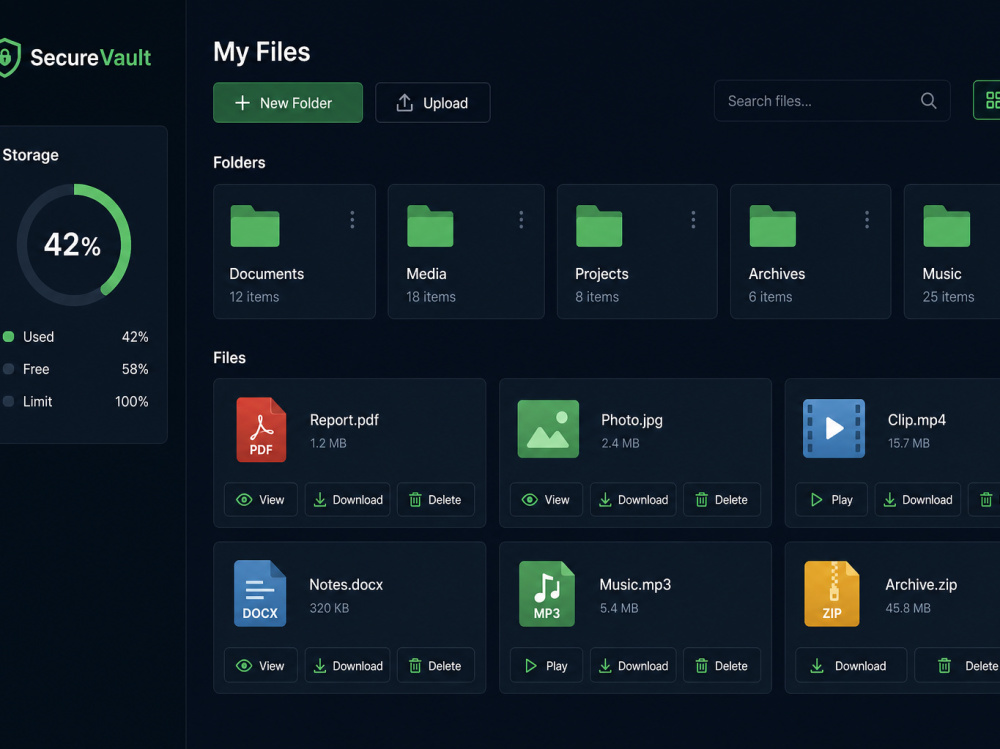Download Archive.zip
The width and height of the screenshot is (1000, 749).
tap(851, 665)
